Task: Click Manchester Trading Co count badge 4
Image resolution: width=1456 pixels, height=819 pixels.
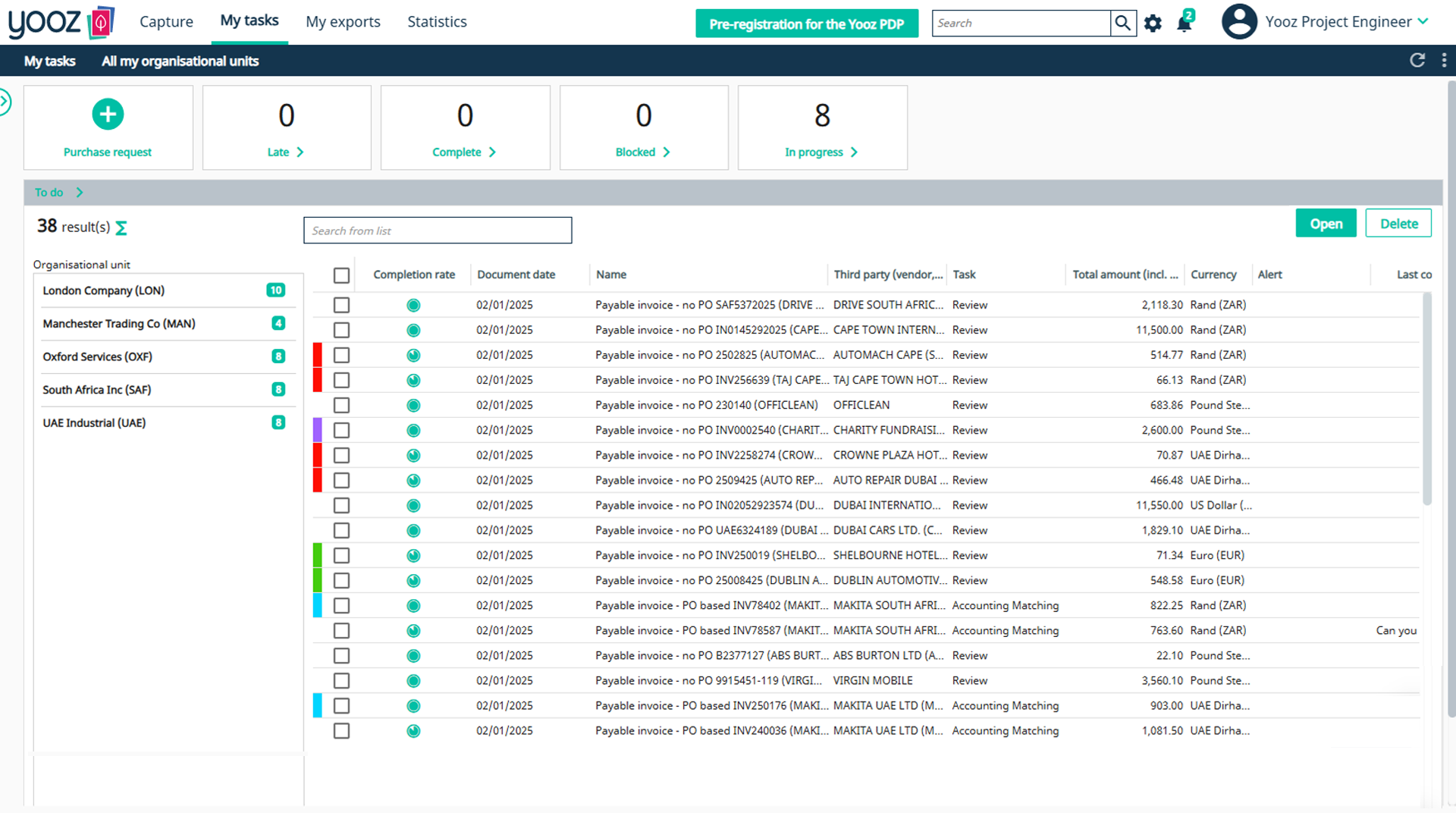Action: coord(278,324)
